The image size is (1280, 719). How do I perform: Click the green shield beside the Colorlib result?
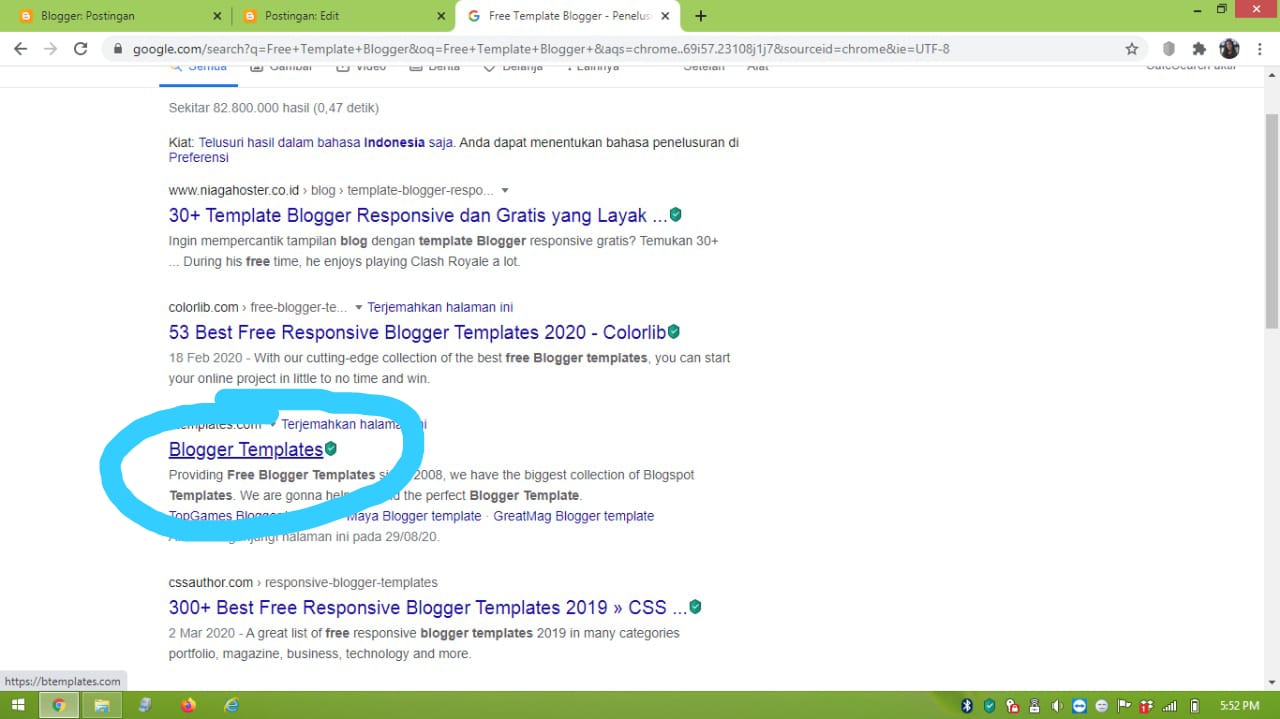tap(674, 332)
